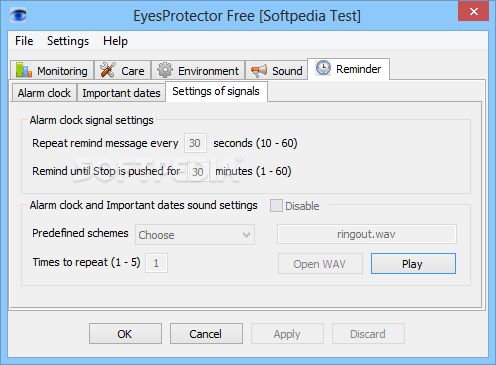Play the ringout.wav sound
This screenshot has width=496, height=365.
click(x=413, y=264)
